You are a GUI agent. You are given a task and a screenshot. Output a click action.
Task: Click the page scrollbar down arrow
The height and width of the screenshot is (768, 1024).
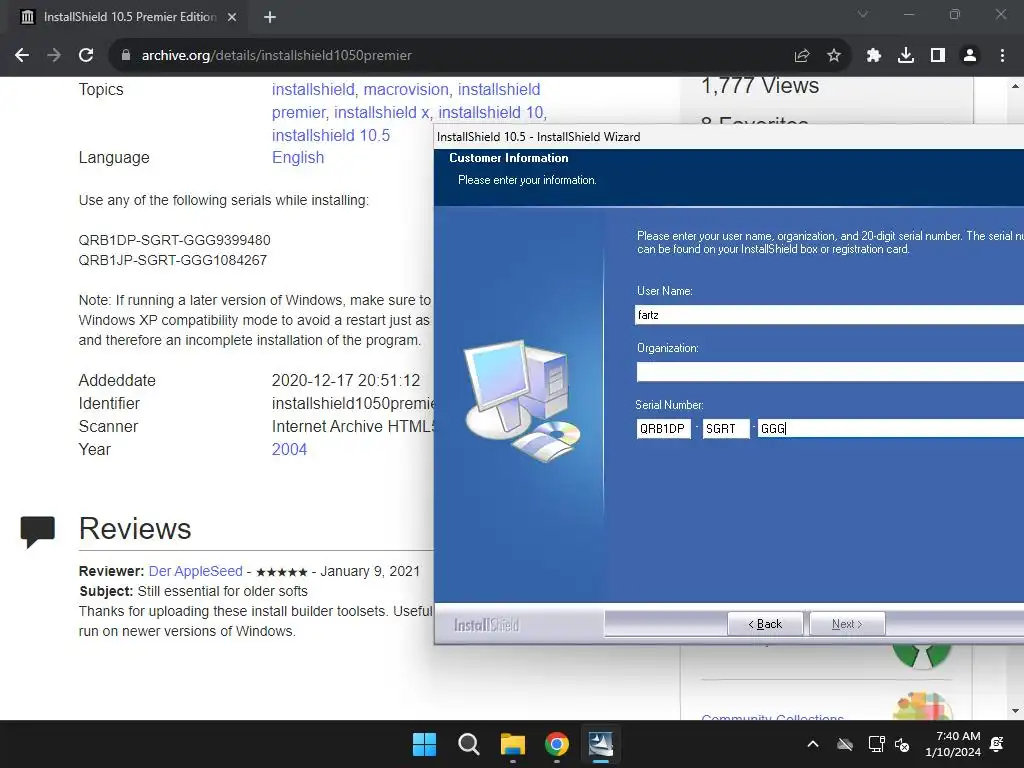[x=1015, y=711]
